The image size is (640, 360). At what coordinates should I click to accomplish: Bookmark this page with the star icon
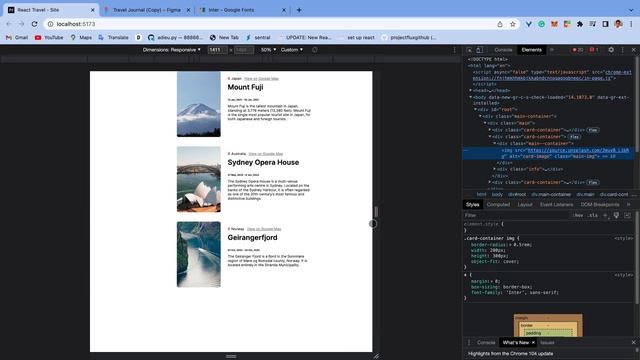(513, 24)
